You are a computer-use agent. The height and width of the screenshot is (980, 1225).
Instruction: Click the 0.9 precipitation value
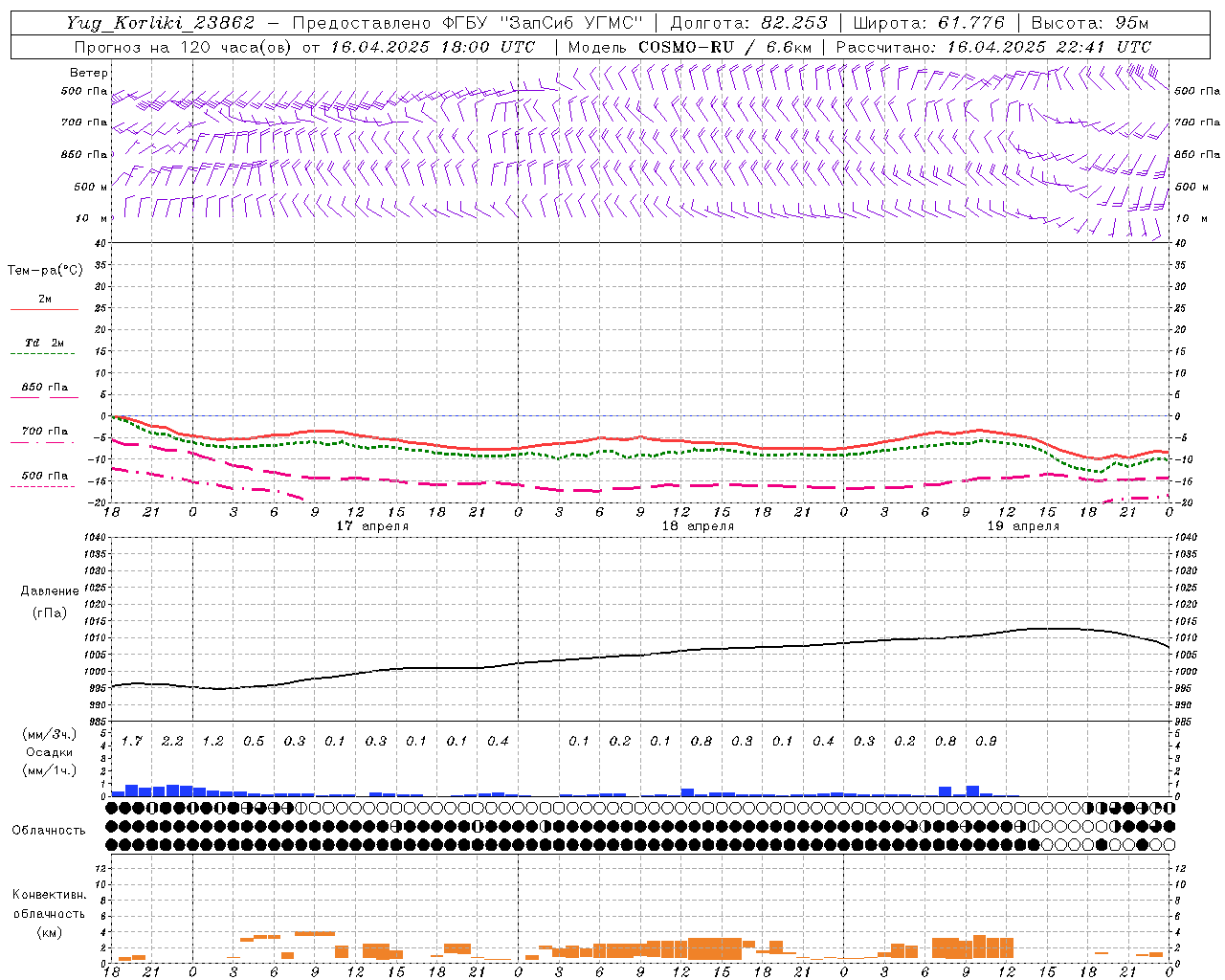coord(986,742)
